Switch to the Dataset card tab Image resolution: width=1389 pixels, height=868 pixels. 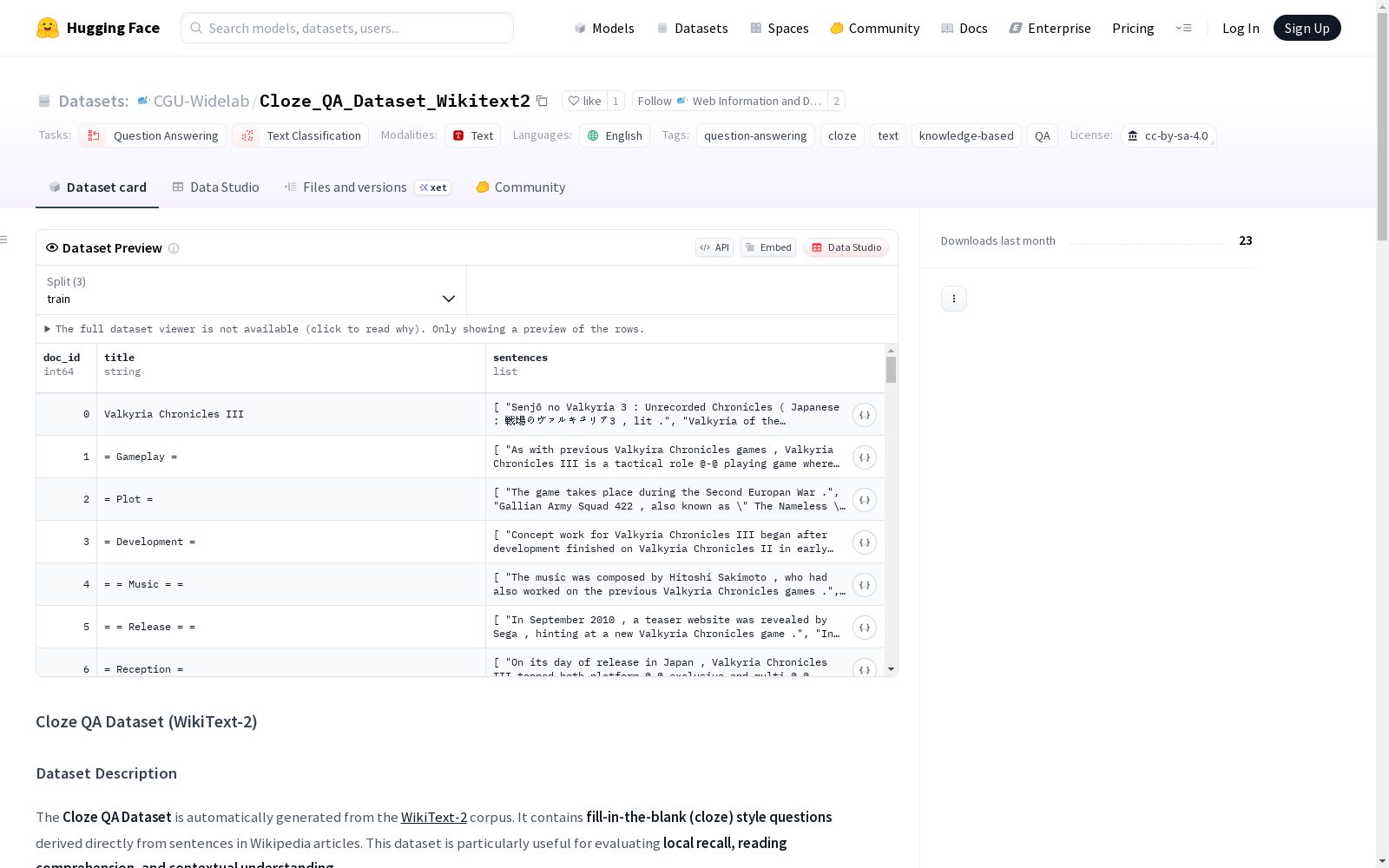click(x=97, y=187)
